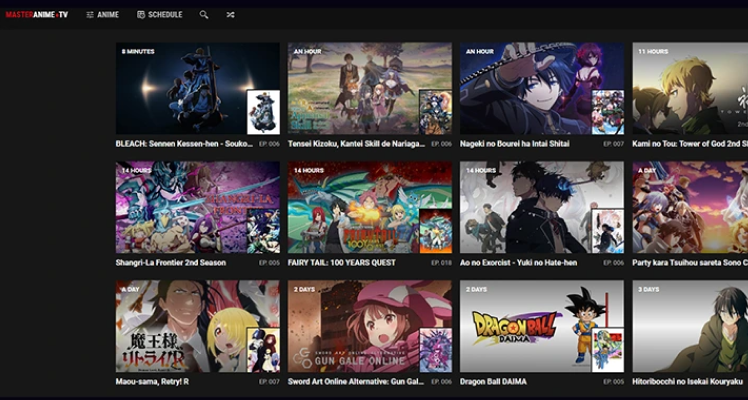Click the Shangri-La Frontier small poster
This screenshot has width=748, height=400.
click(263, 231)
